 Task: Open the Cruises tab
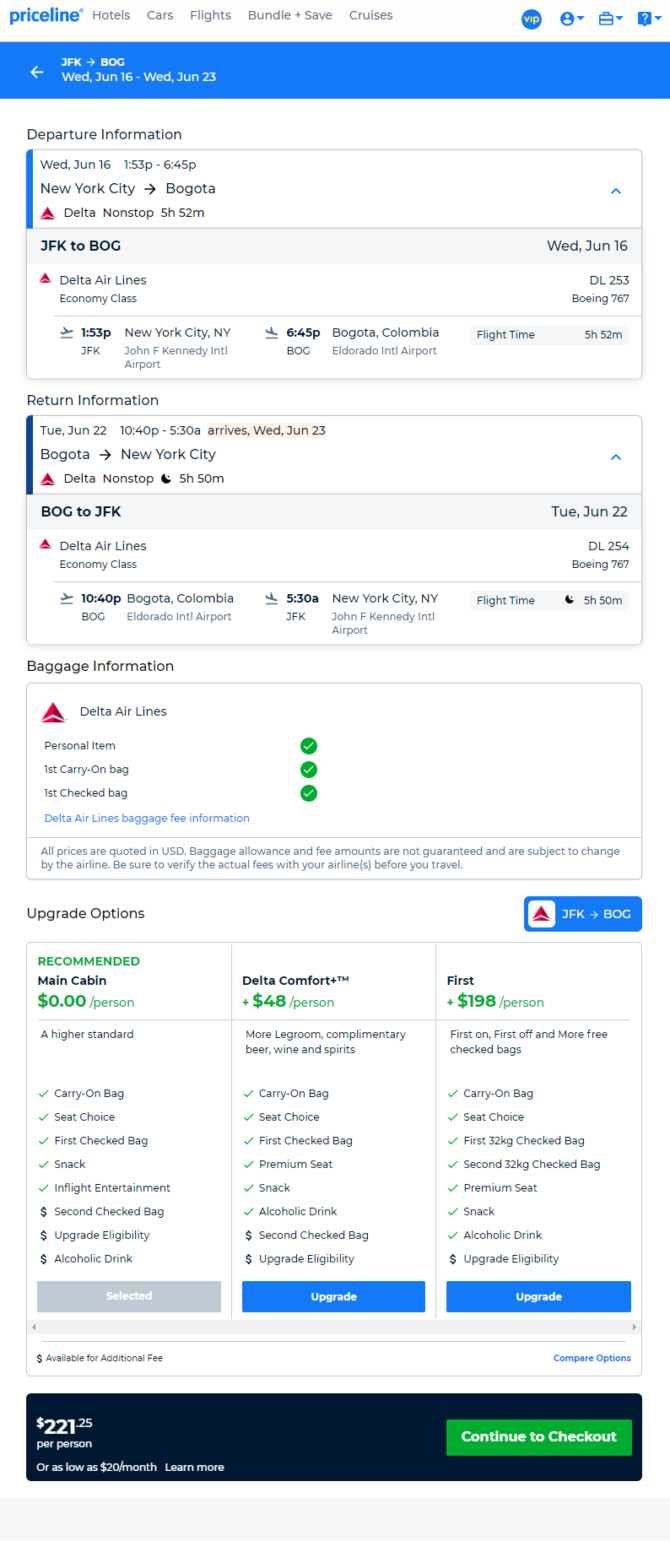371,16
